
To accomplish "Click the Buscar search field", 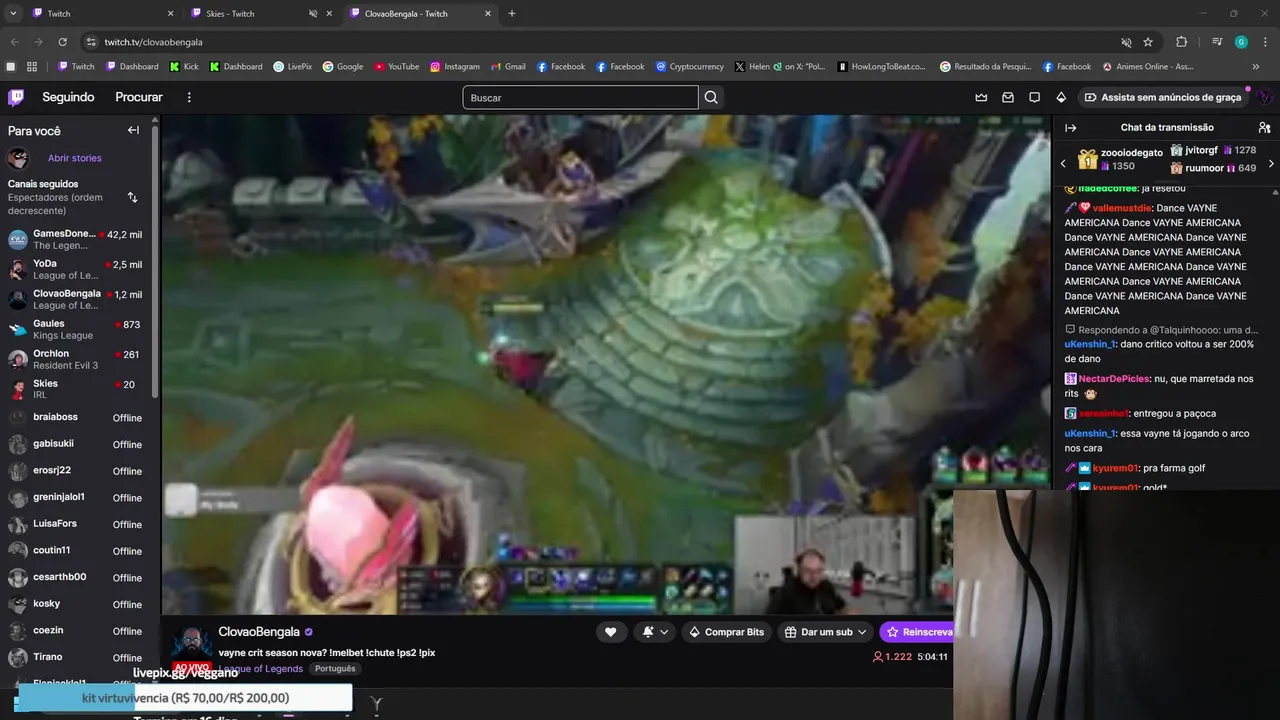I will tap(580, 97).
